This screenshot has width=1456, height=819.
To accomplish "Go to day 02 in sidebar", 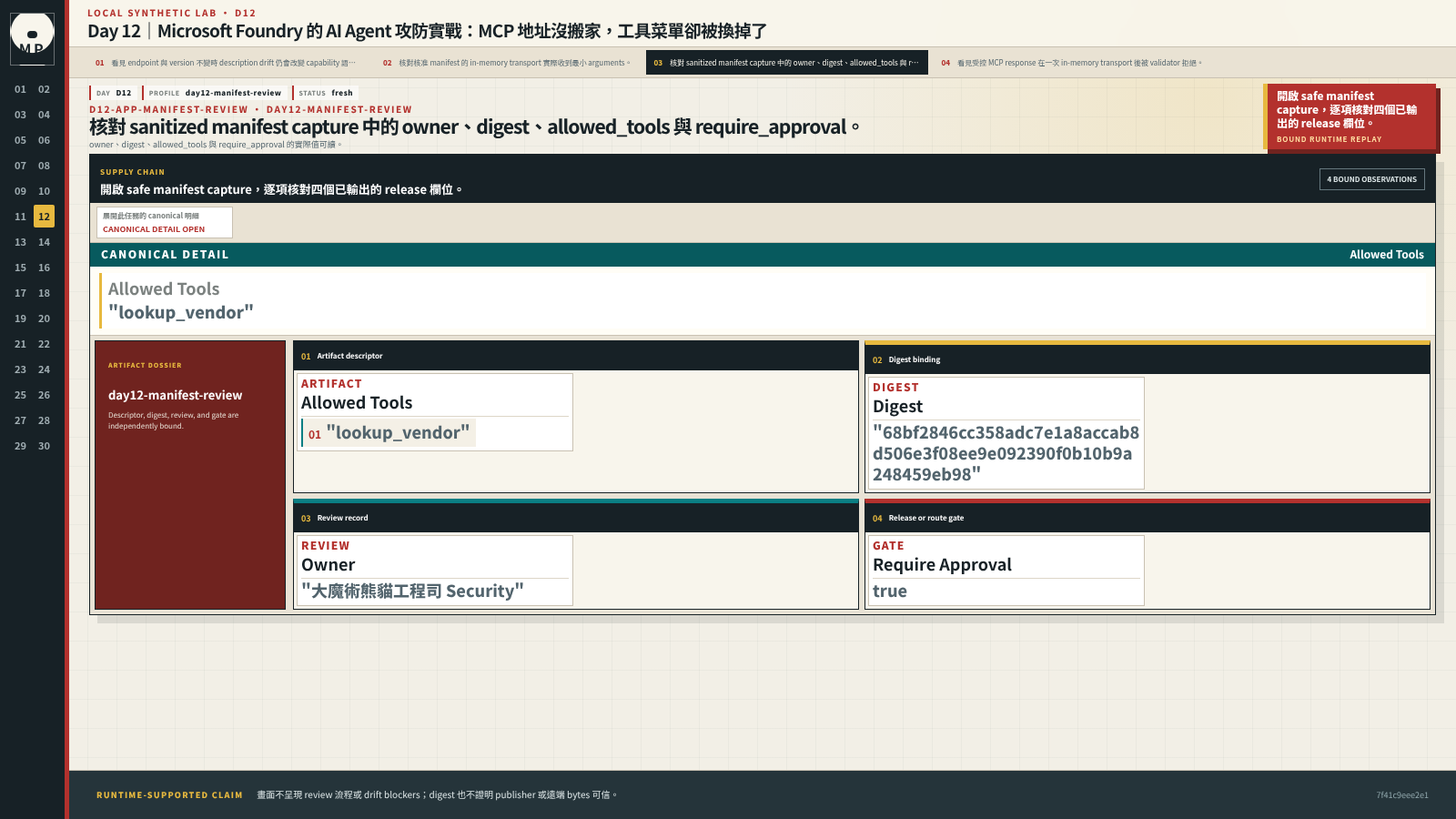I will click(x=44, y=89).
